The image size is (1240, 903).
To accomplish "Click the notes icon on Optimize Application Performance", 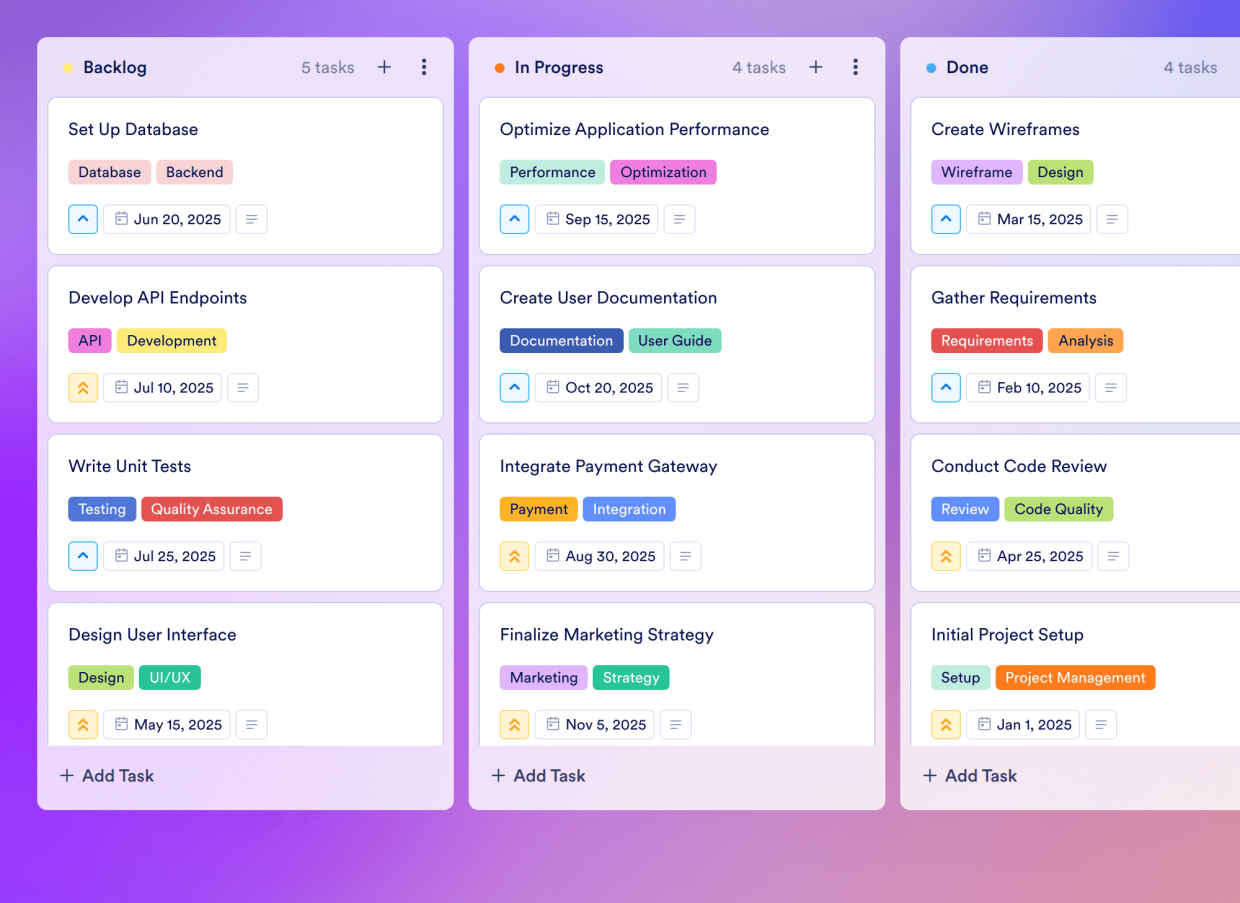I will (679, 219).
